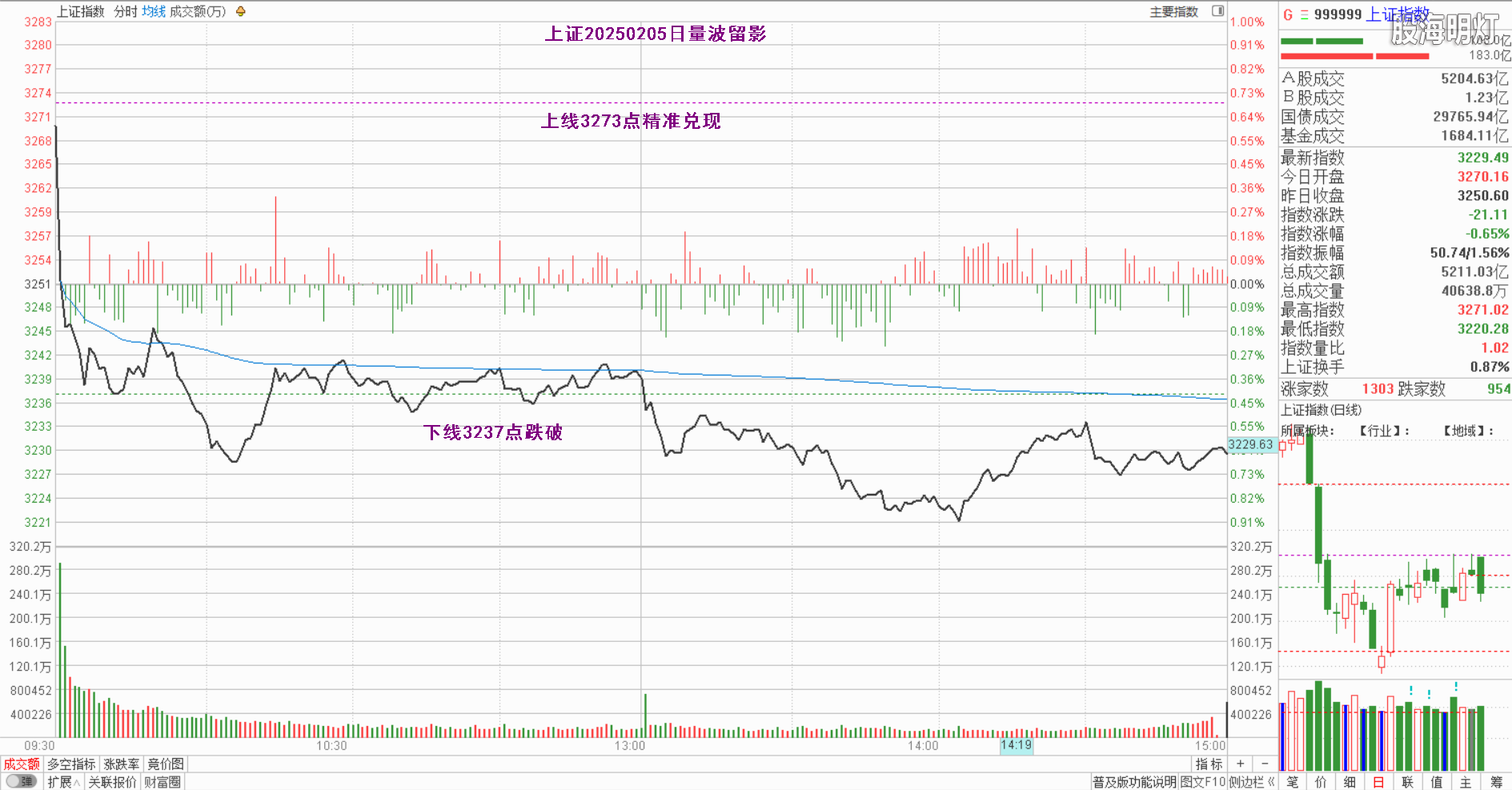Open the 财富圈 tab
The image size is (1512, 790).
point(162,782)
